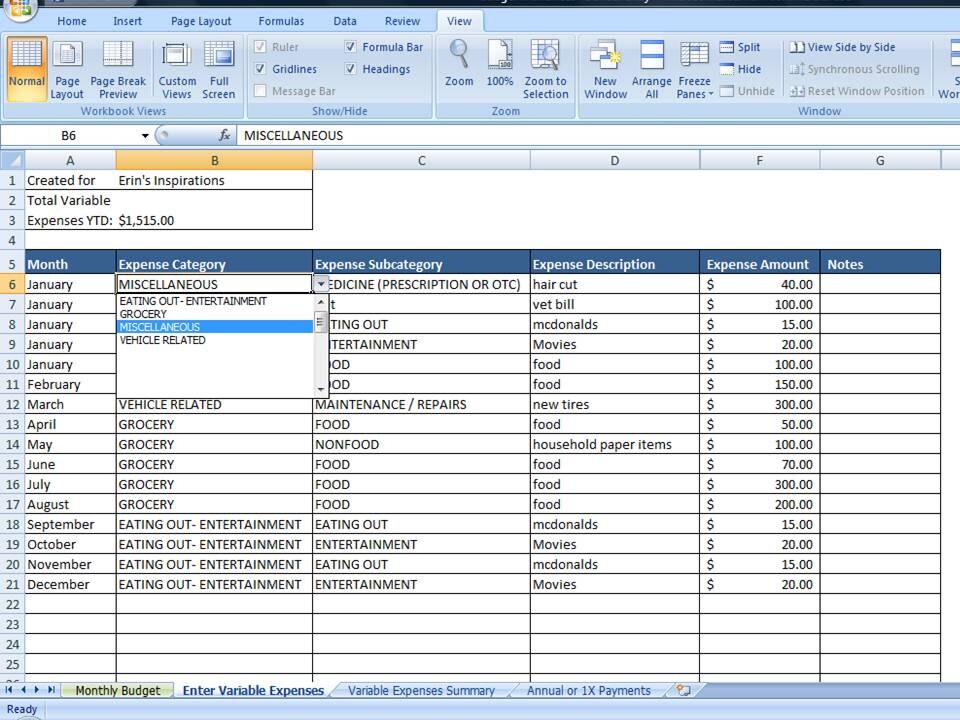Click View Side by Side

pos(842,47)
